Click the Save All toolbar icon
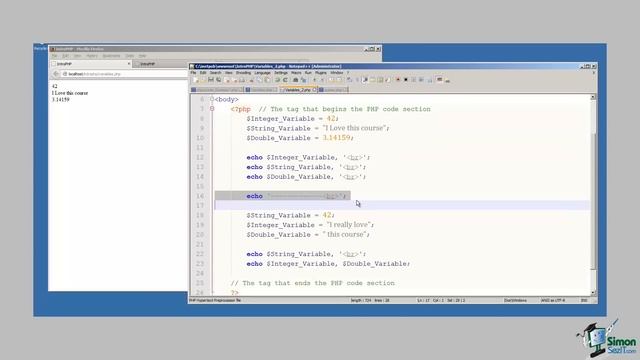The height and width of the screenshot is (360, 640). pyautogui.click(x=218, y=80)
